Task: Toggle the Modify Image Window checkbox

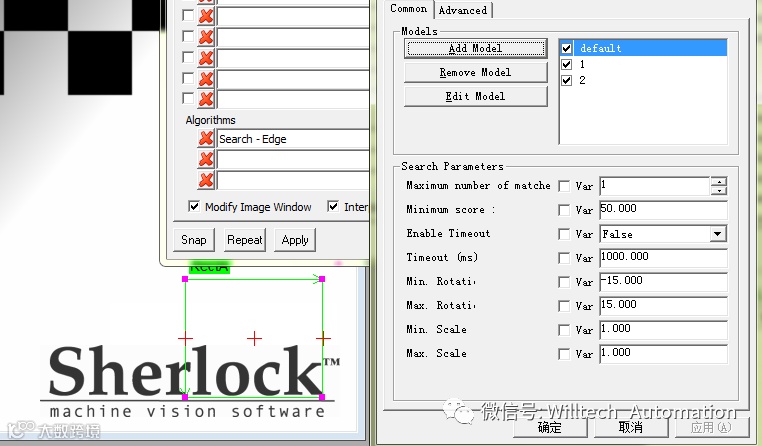Action: pos(194,206)
